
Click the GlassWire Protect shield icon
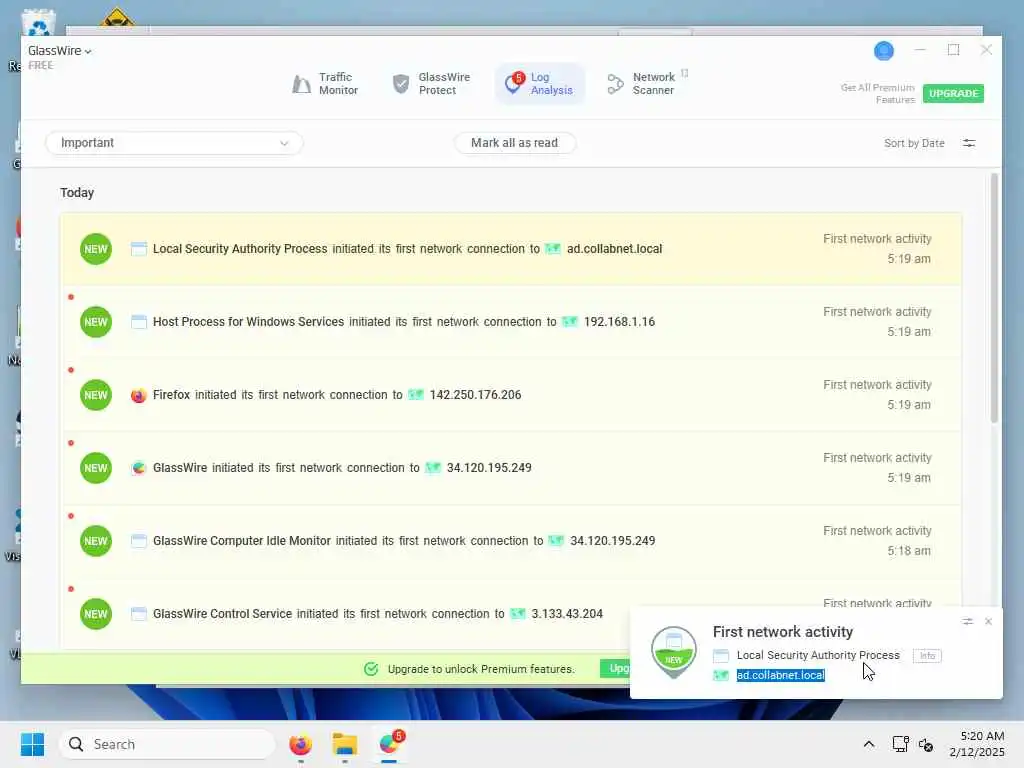tap(401, 84)
